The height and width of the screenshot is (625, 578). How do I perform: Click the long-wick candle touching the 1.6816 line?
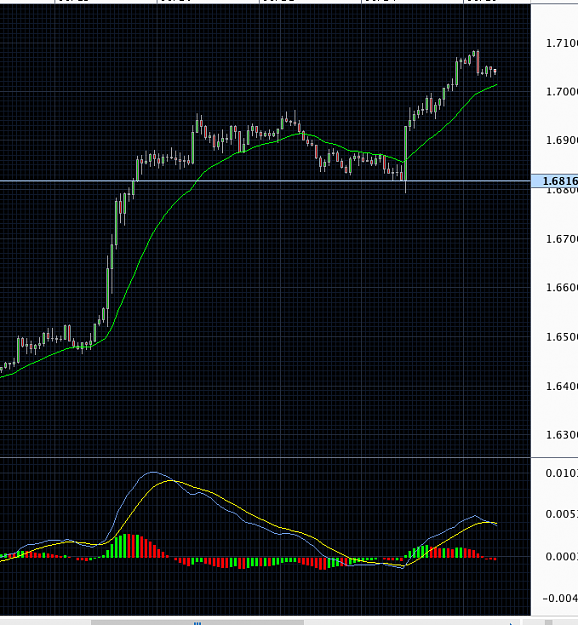click(405, 159)
